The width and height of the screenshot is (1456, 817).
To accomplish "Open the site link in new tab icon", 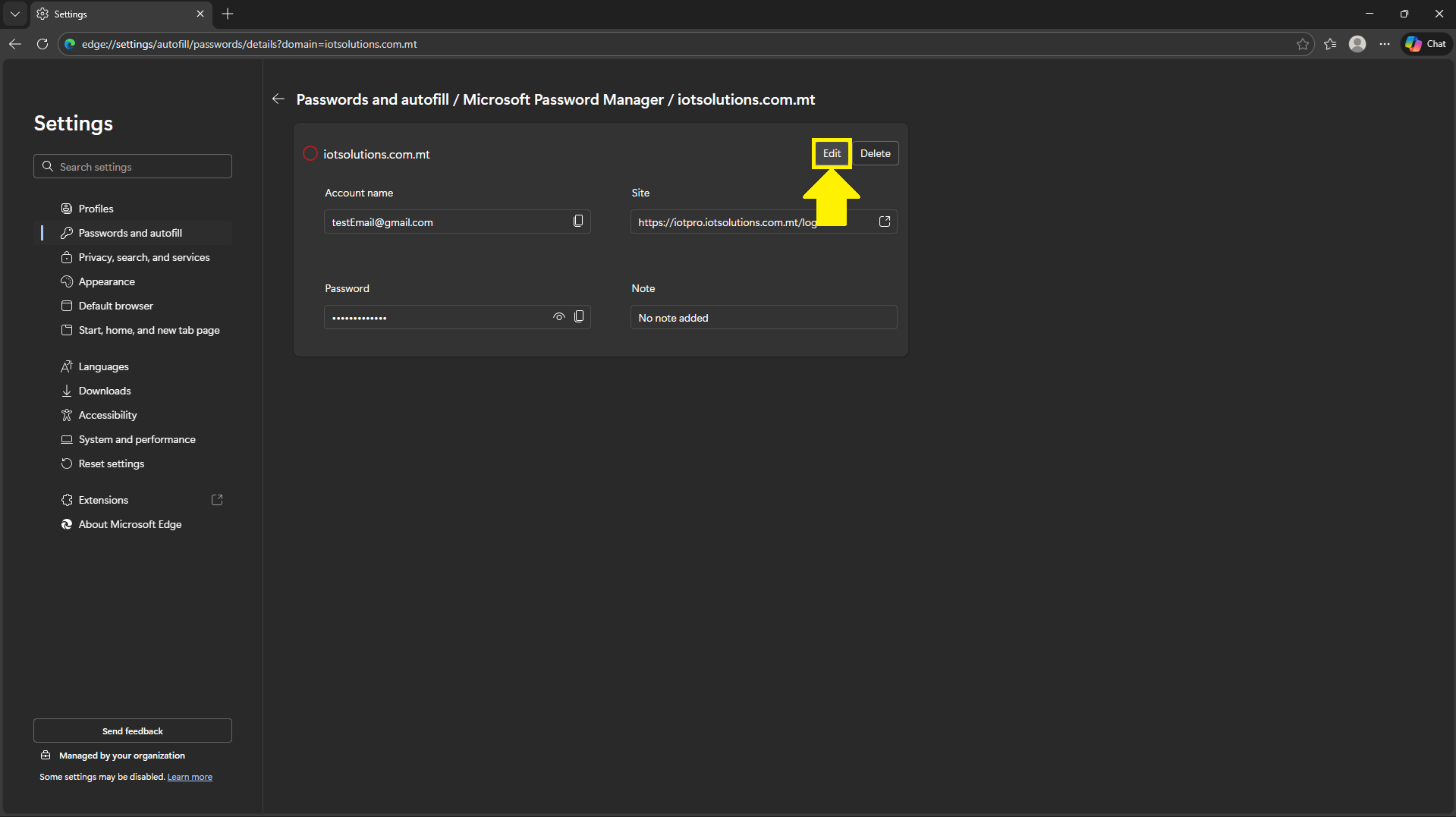I will (885, 221).
